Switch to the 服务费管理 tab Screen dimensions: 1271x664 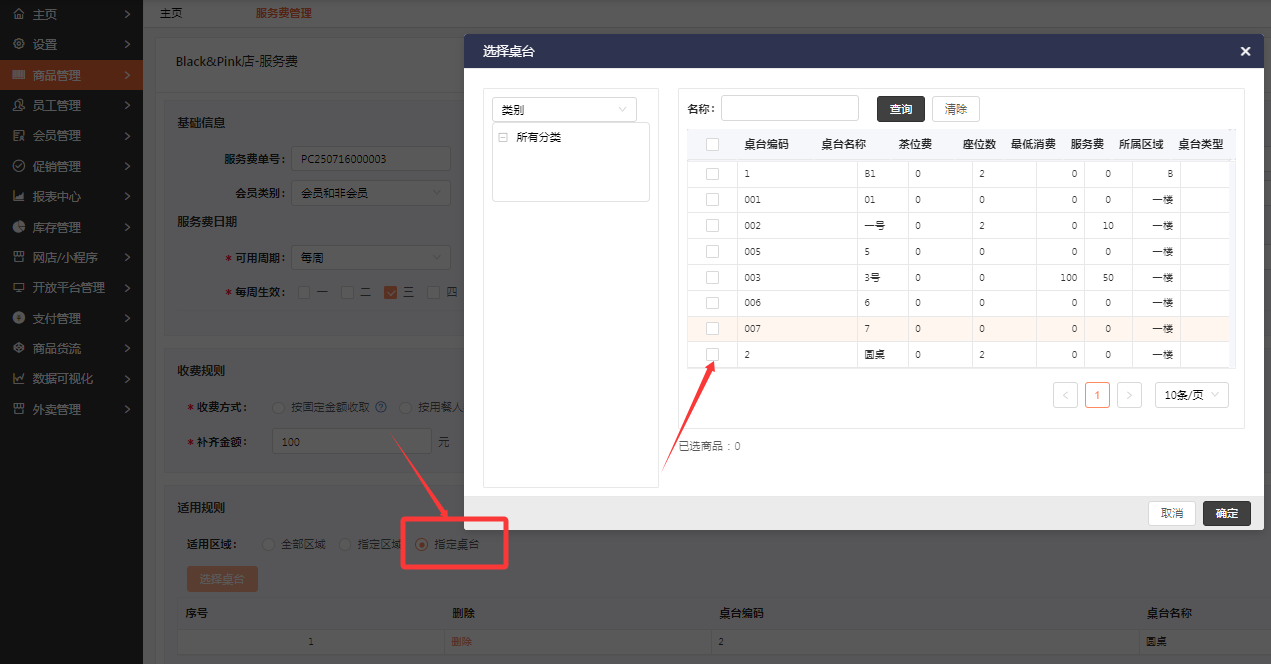tap(283, 13)
